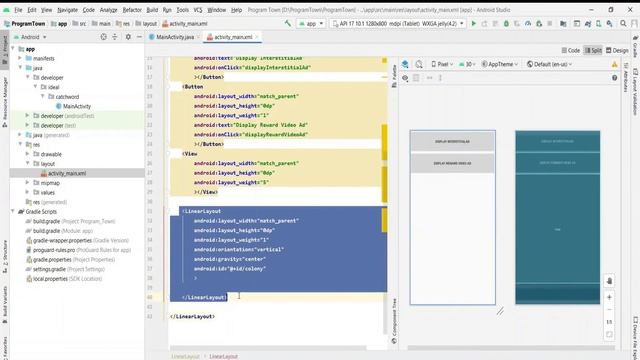Expand the manifests folder
This screenshot has height=360, width=640.
20,58
